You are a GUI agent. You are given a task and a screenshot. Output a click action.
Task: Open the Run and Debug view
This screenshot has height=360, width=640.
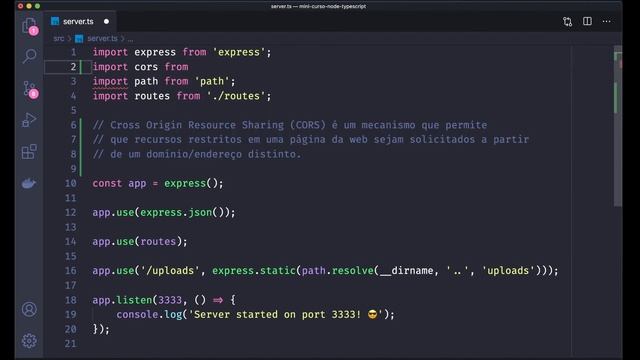tap(29, 120)
